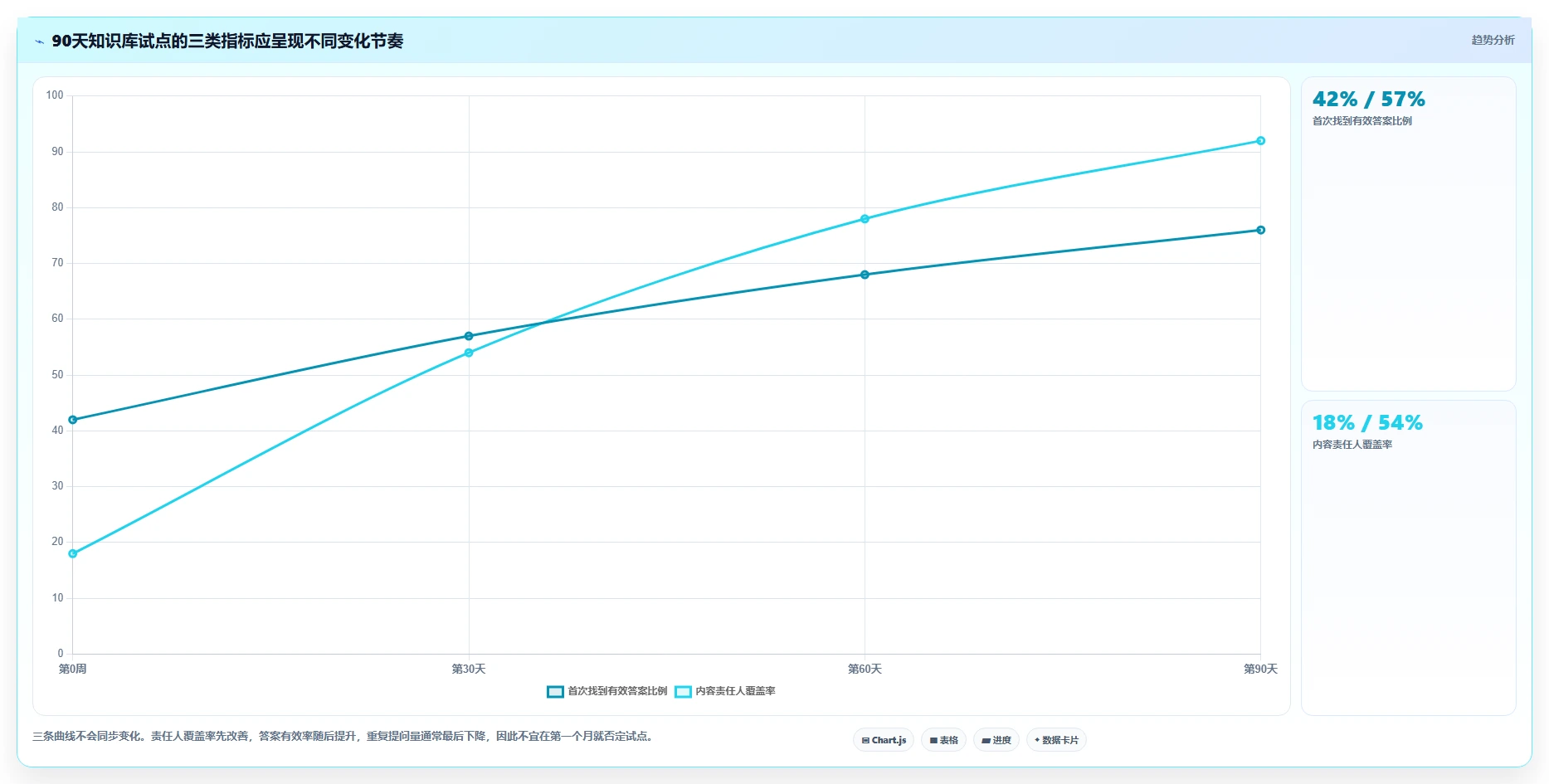
Task: Click dark-teal data point at 第60天 (68)
Action: (x=865, y=275)
